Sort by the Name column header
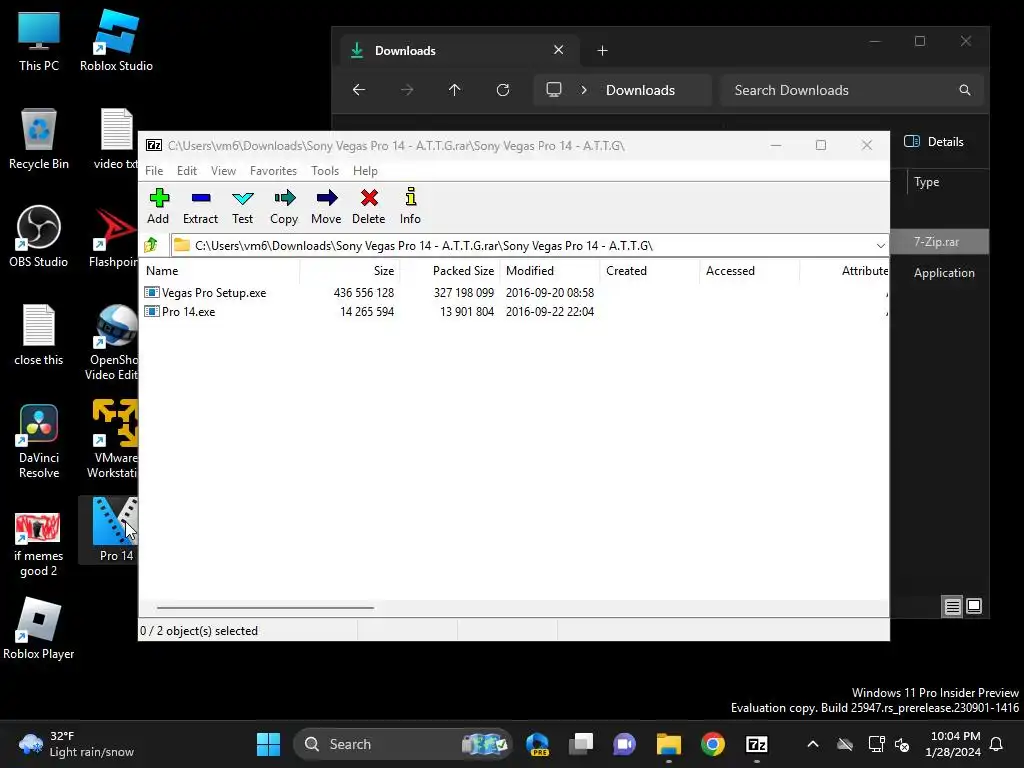Viewport: 1024px width, 768px height. click(219, 270)
